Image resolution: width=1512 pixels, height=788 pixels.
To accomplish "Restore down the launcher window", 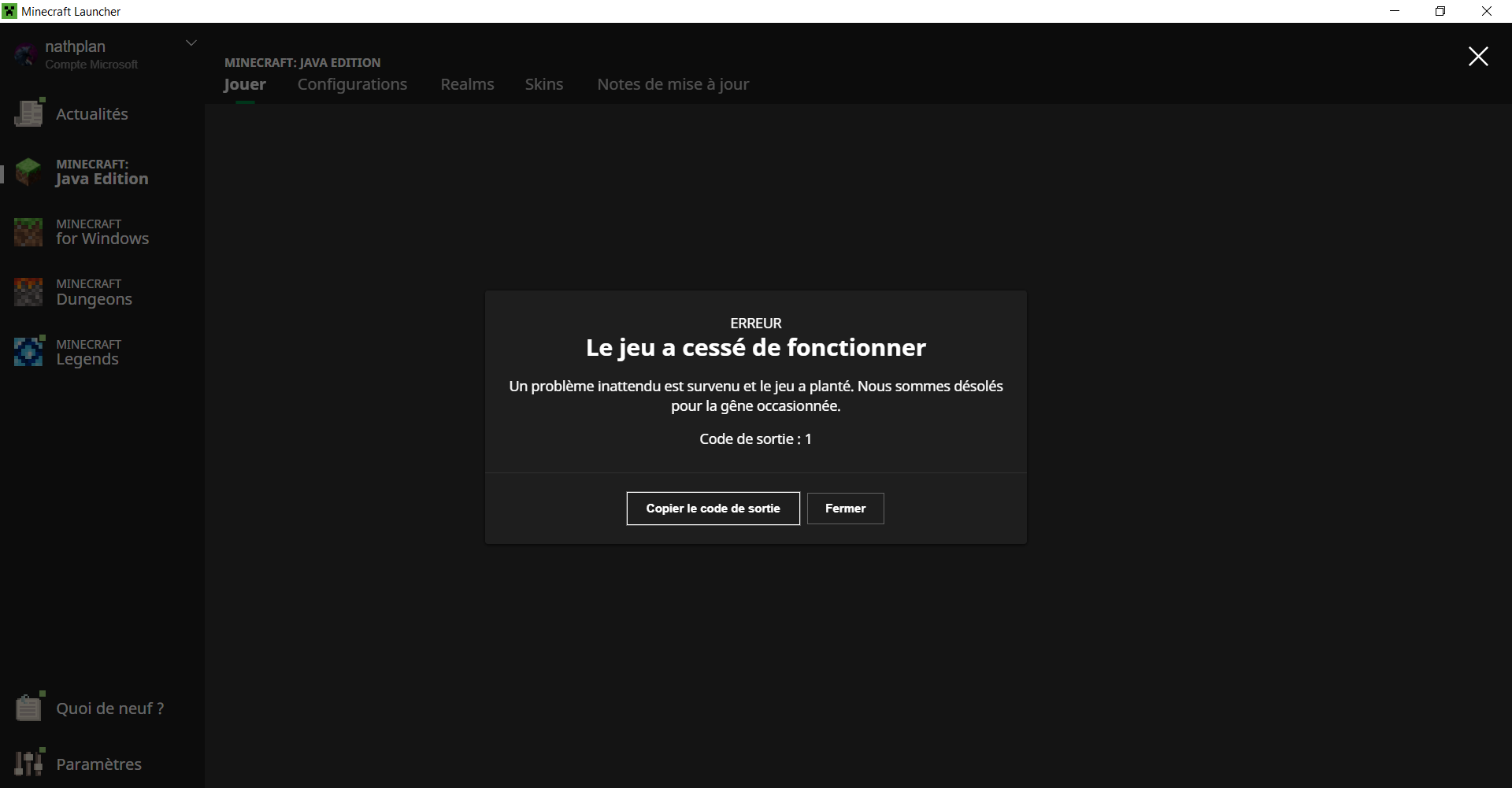I will (1440, 11).
